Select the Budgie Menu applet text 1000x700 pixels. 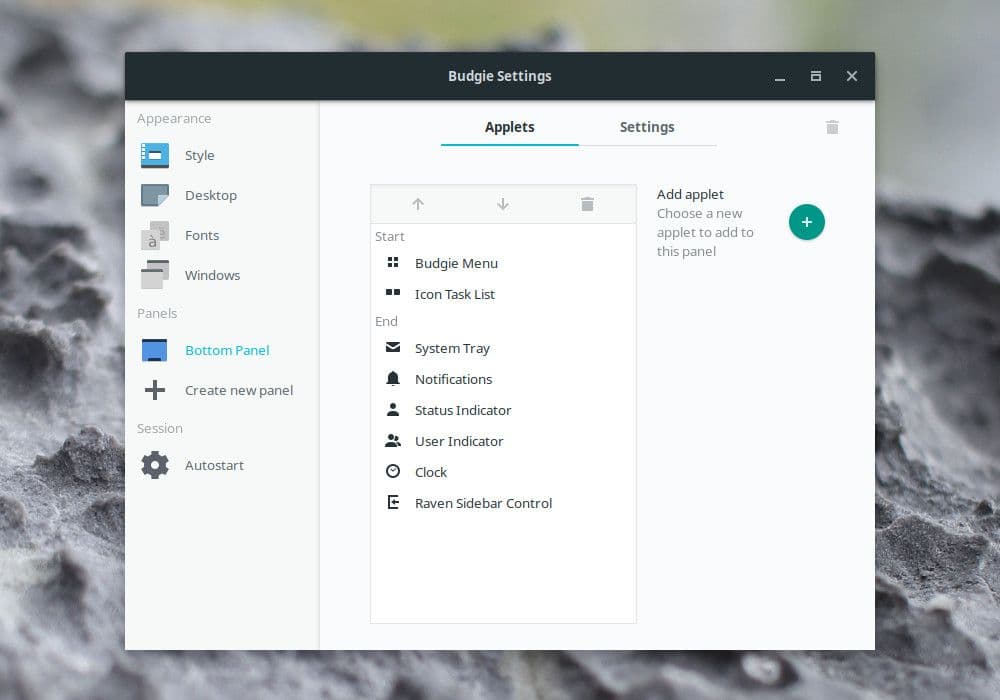pyautogui.click(x=456, y=263)
